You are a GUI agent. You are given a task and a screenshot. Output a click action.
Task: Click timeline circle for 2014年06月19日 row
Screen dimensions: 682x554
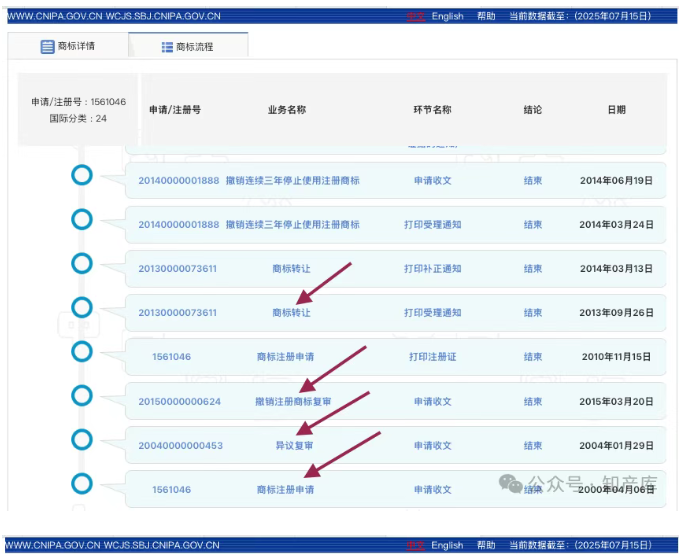[82, 176]
